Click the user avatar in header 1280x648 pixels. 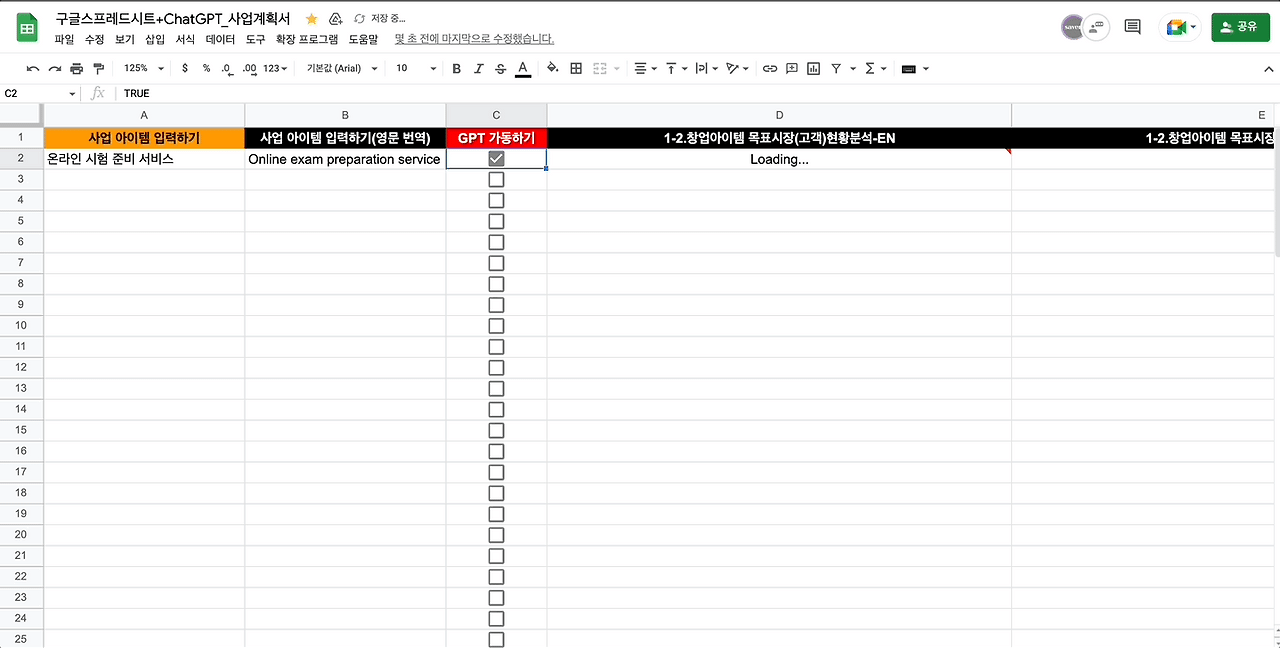pos(1073,27)
